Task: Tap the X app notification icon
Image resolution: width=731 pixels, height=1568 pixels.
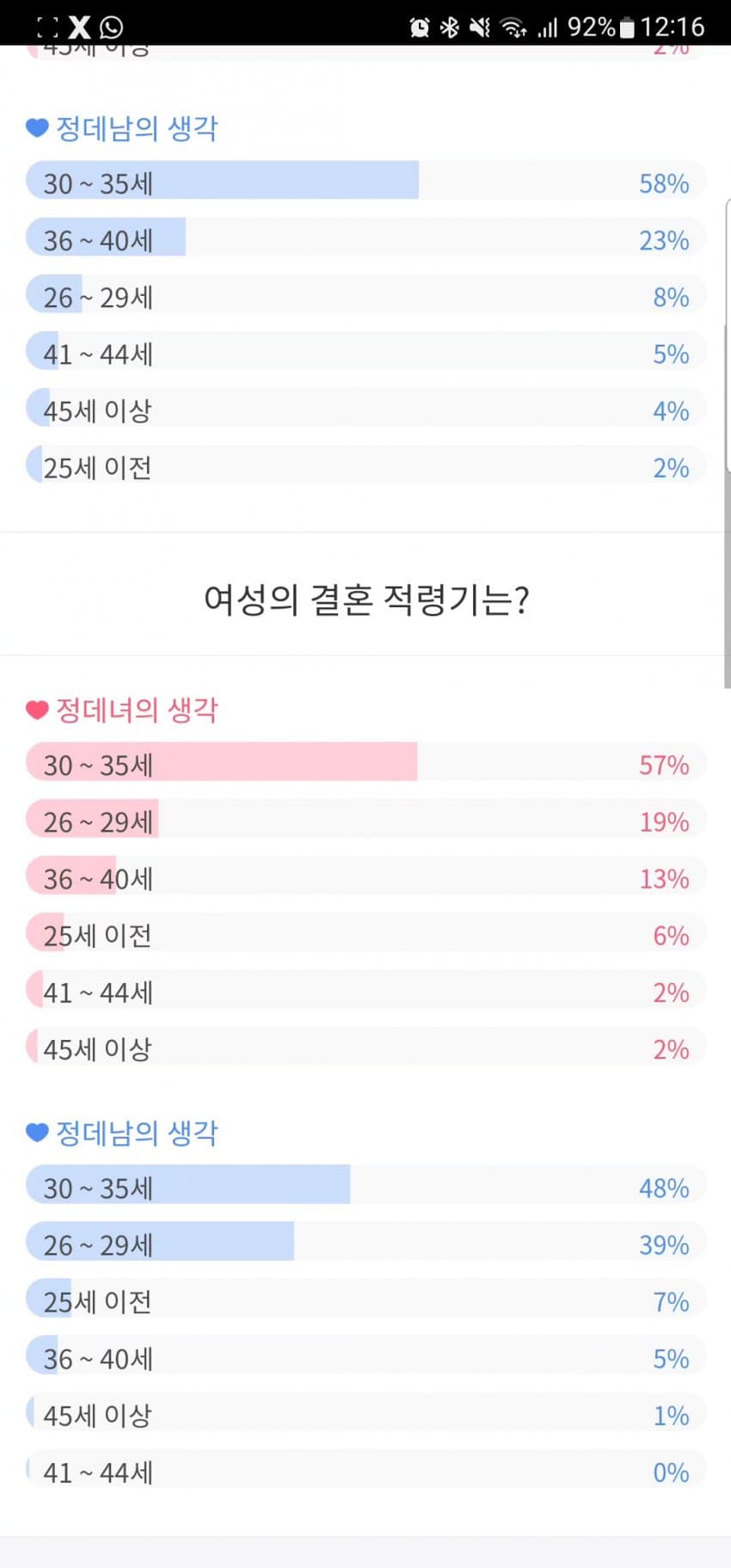Action: [x=79, y=27]
